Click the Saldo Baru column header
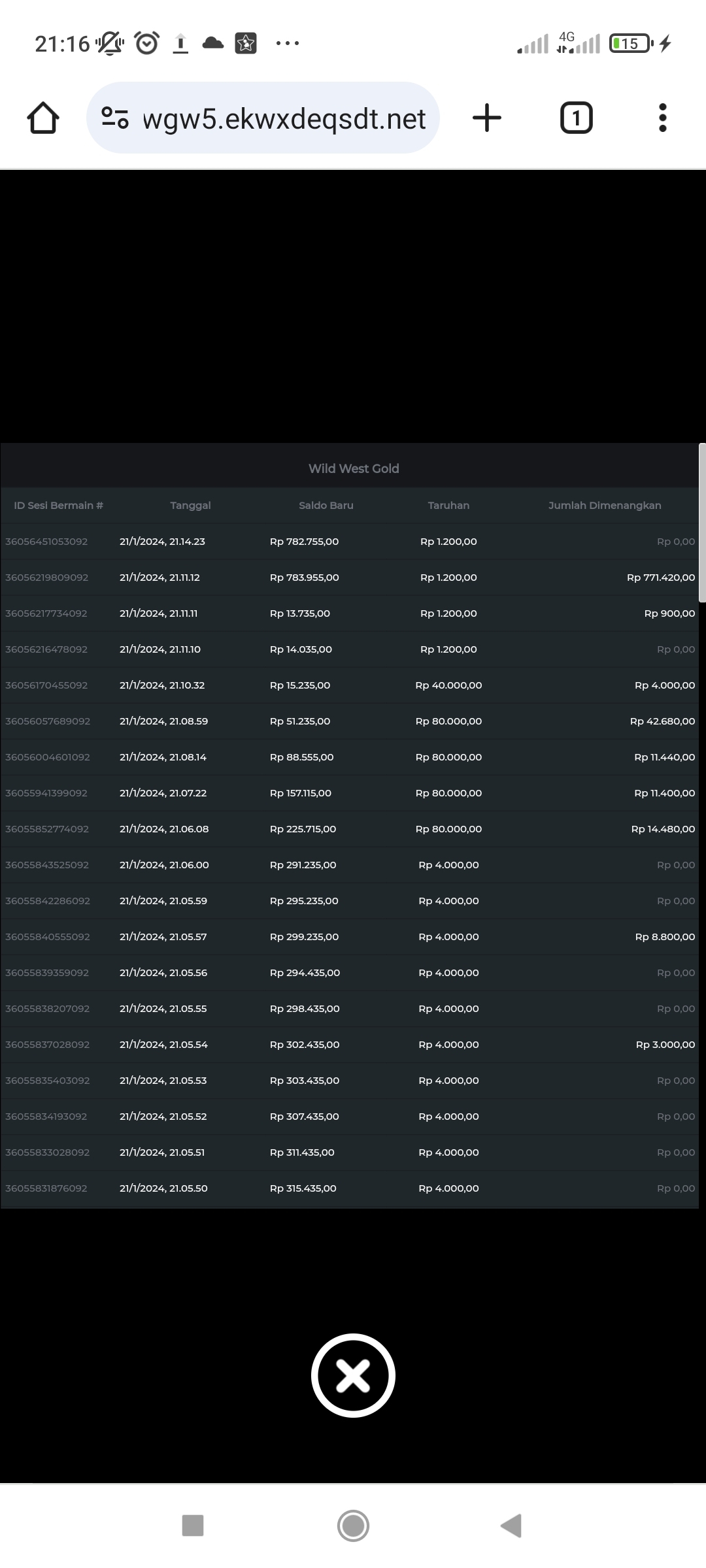Viewport: 706px width, 1568px height. point(326,505)
